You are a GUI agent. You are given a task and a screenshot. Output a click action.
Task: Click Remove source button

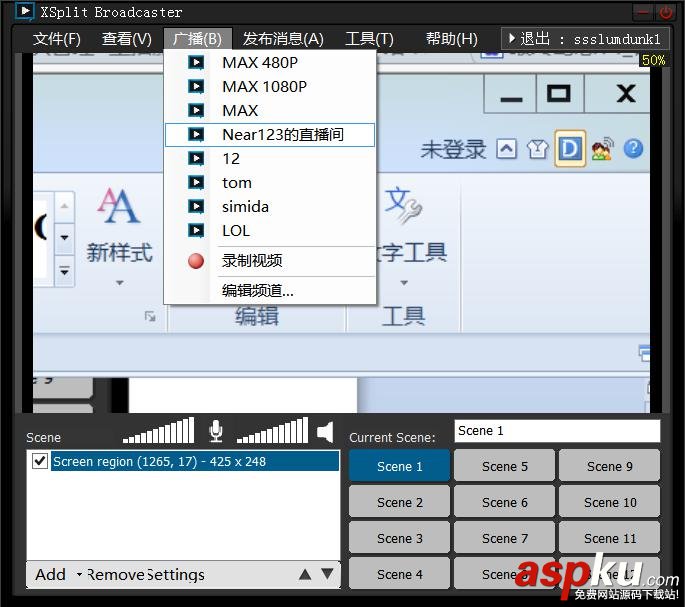coord(116,574)
